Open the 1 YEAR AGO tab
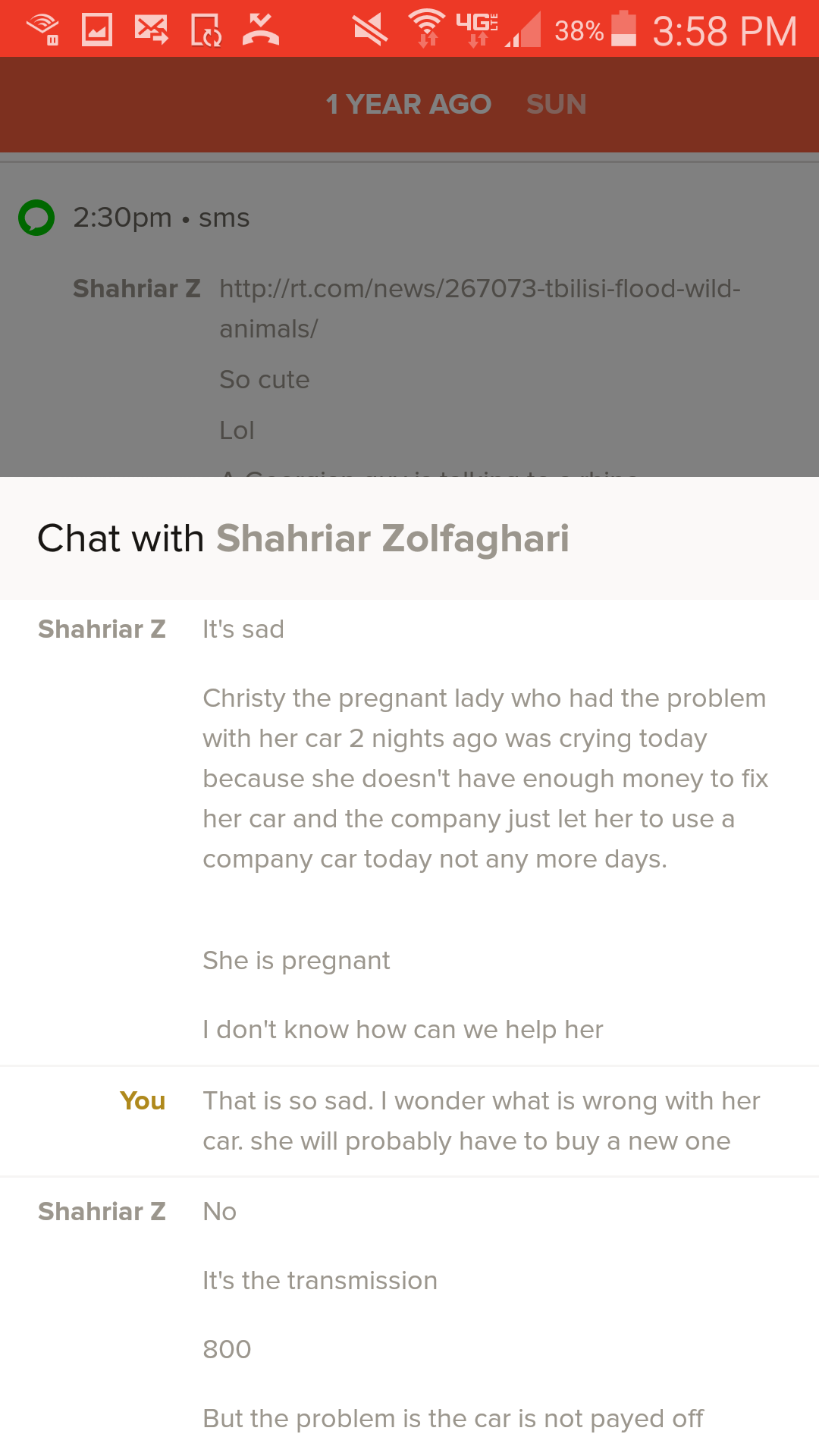 point(409,105)
